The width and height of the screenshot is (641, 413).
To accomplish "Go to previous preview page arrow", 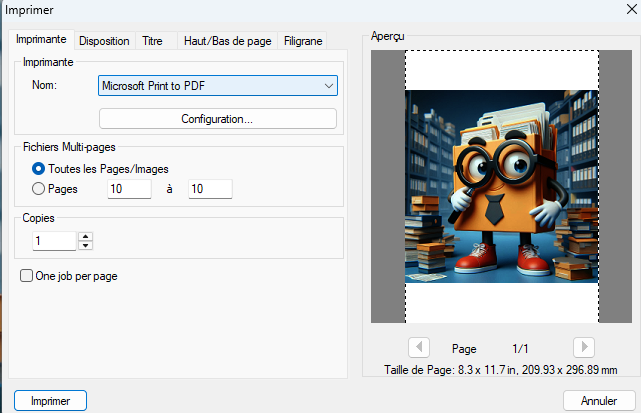I will [420, 348].
